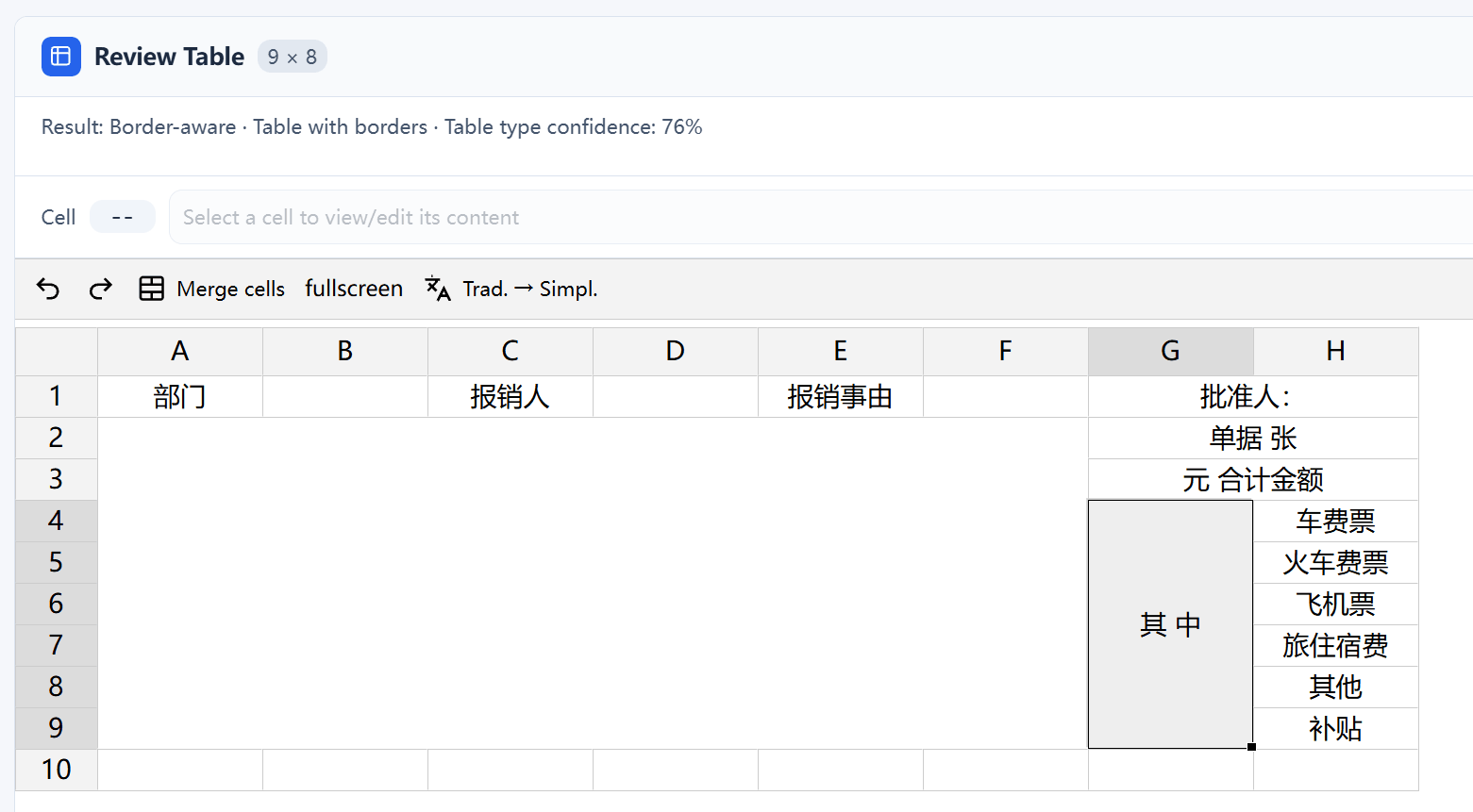This screenshot has width=1473, height=812.
Task: Select the 报销人 cell
Action: click(x=511, y=397)
